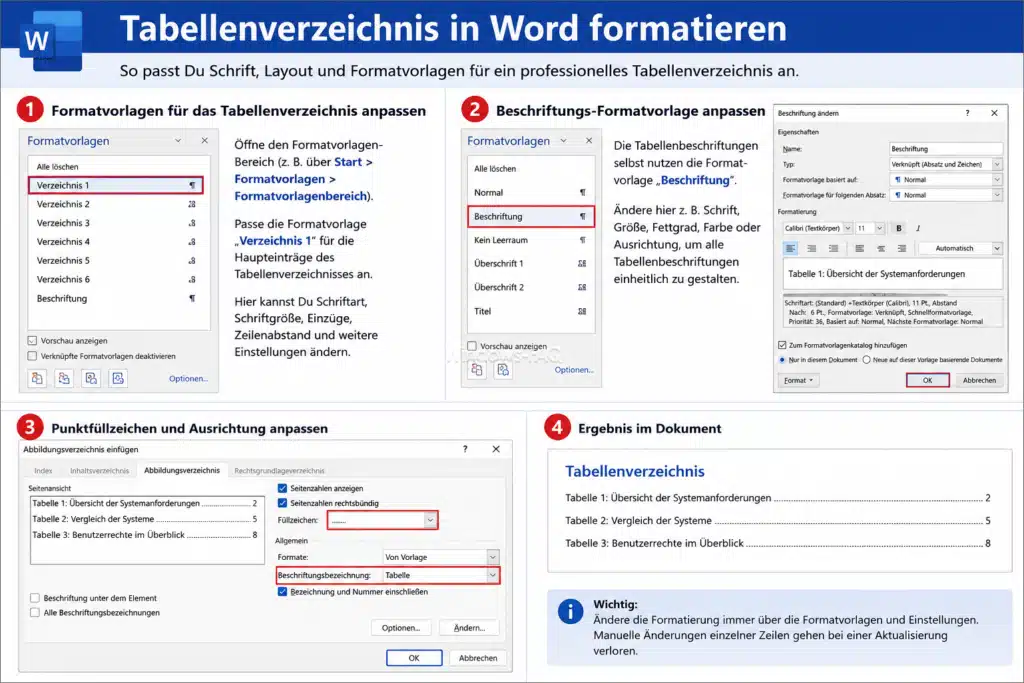Toggle Vorschau anzeigen under the Verzeichnis list
The image size is (1024, 683).
33,341
